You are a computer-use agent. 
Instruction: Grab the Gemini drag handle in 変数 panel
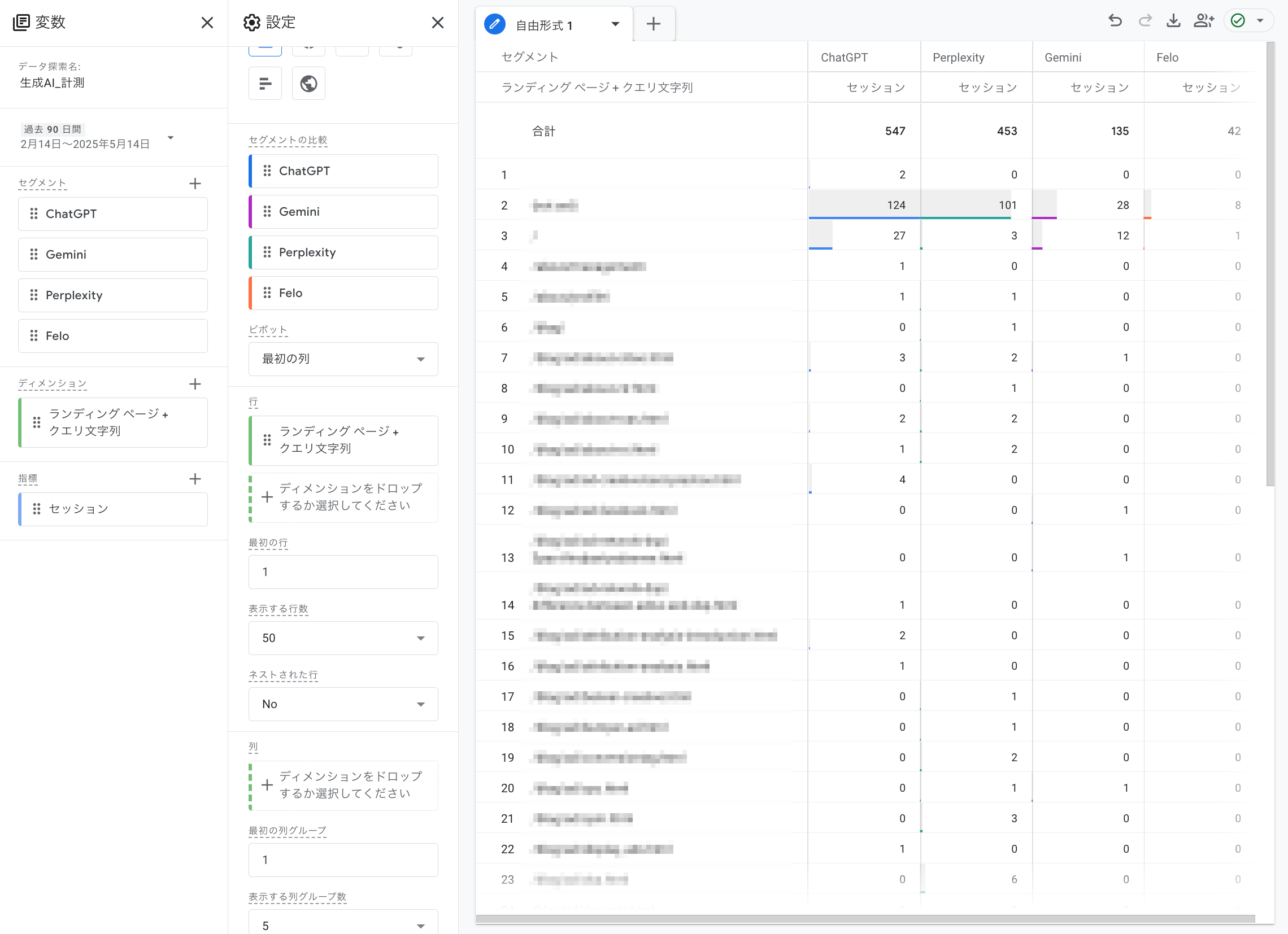tap(33, 254)
